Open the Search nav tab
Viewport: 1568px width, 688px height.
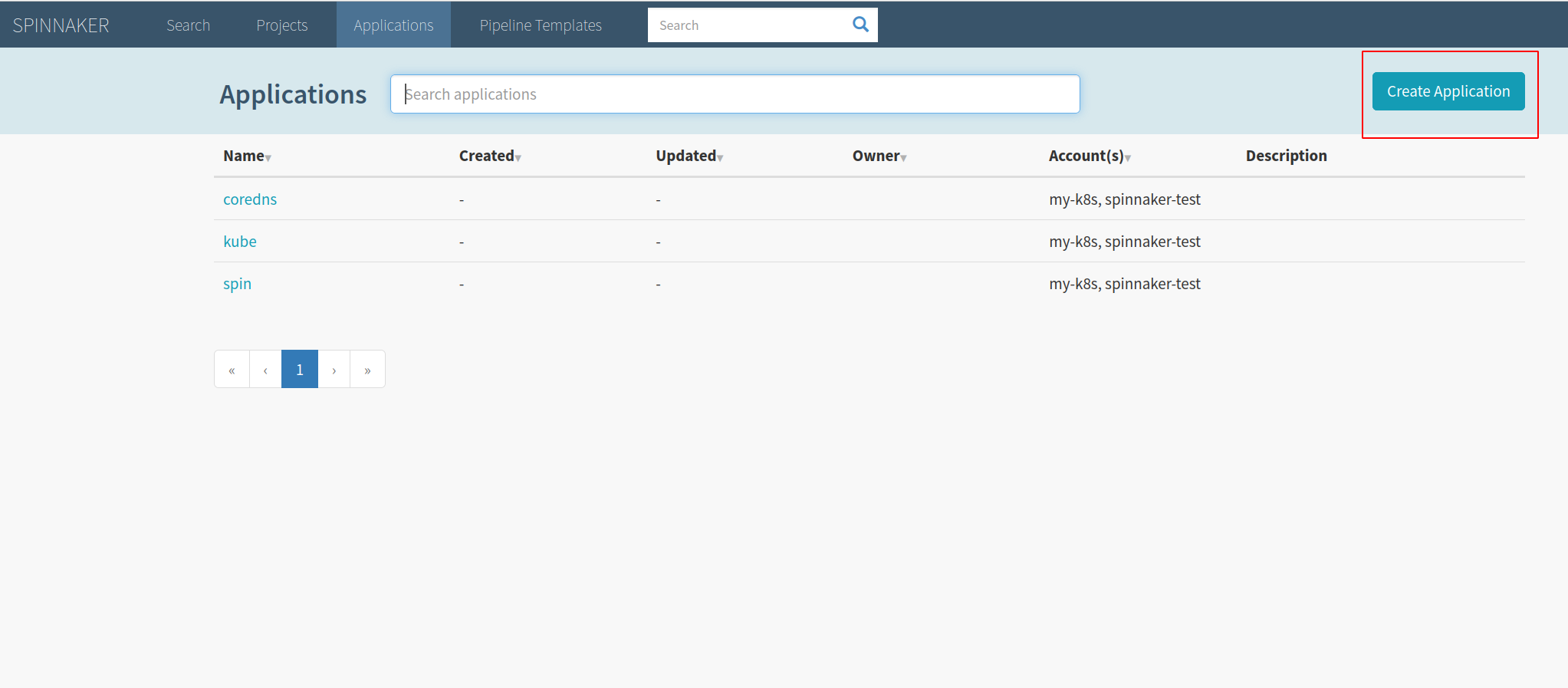tap(188, 25)
